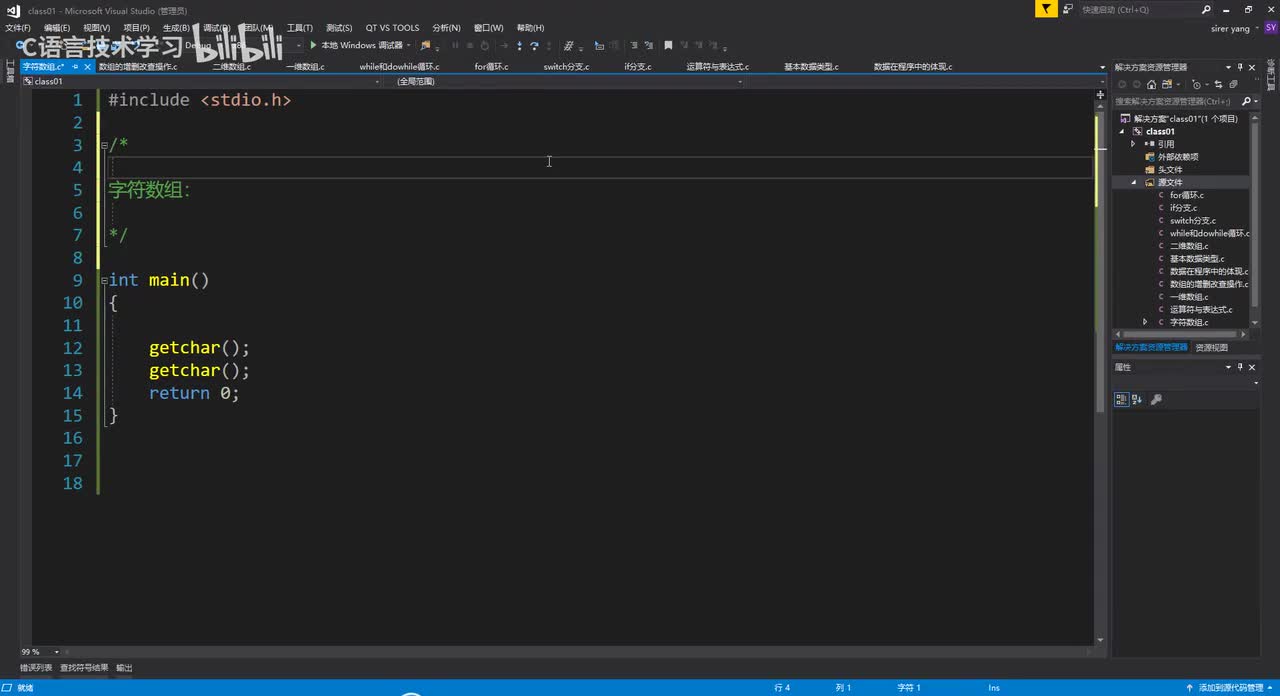Open the 查找符号结果 bottom tab
The image size is (1280, 696).
[x=84, y=667]
